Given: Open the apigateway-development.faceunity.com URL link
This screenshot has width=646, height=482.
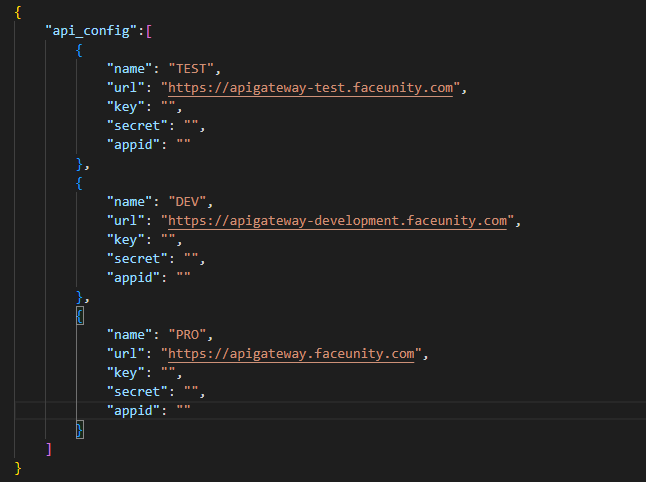Looking at the screenshot, I should (x=337, y=221).
